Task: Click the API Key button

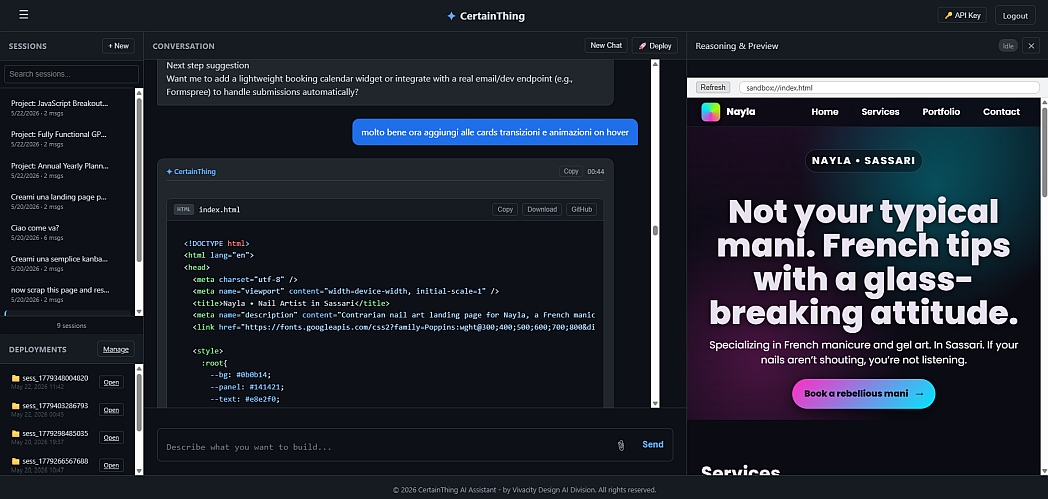Action: 962,15
